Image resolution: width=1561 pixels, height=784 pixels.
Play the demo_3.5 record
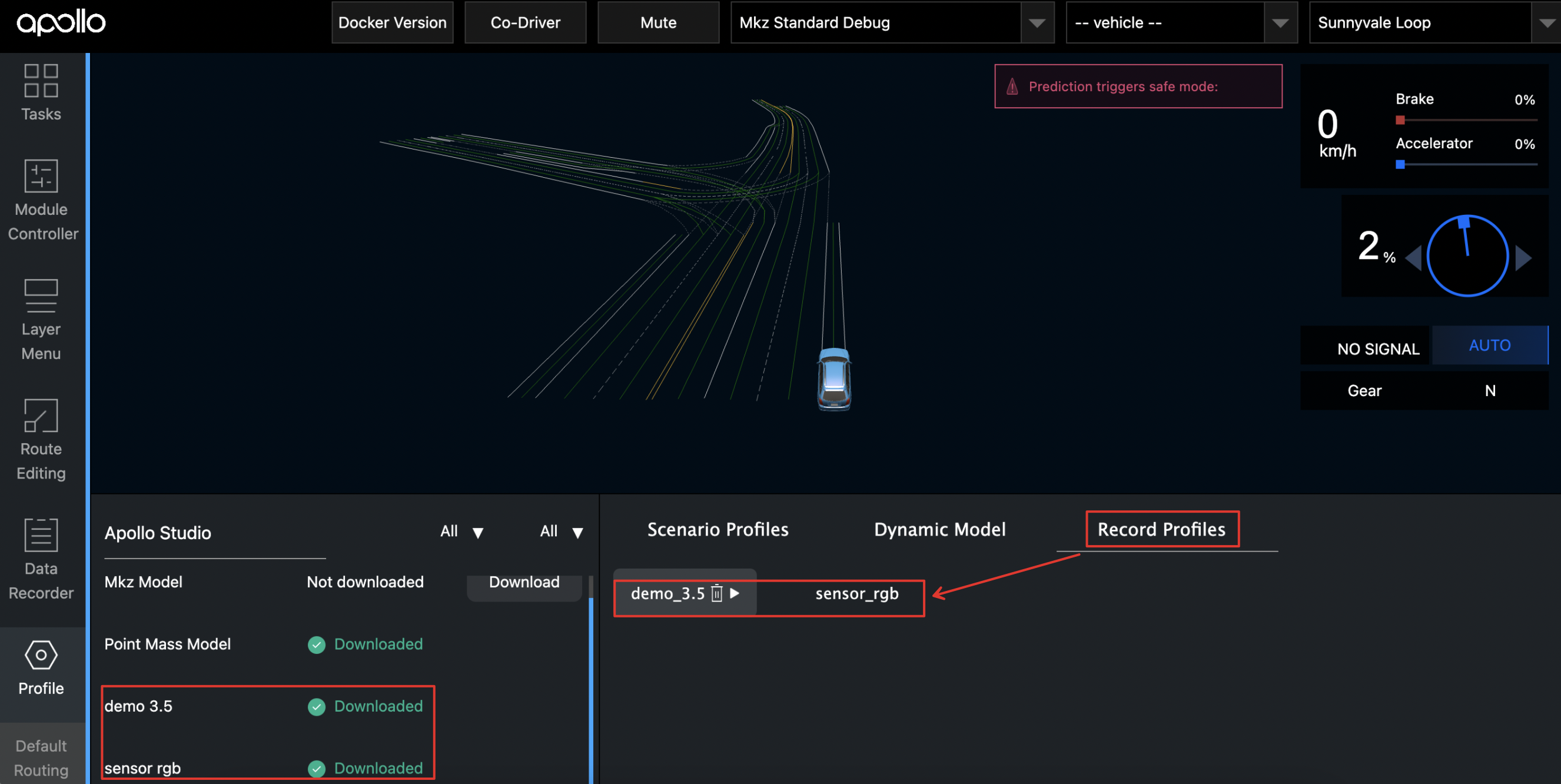click(x=735, y=593)
